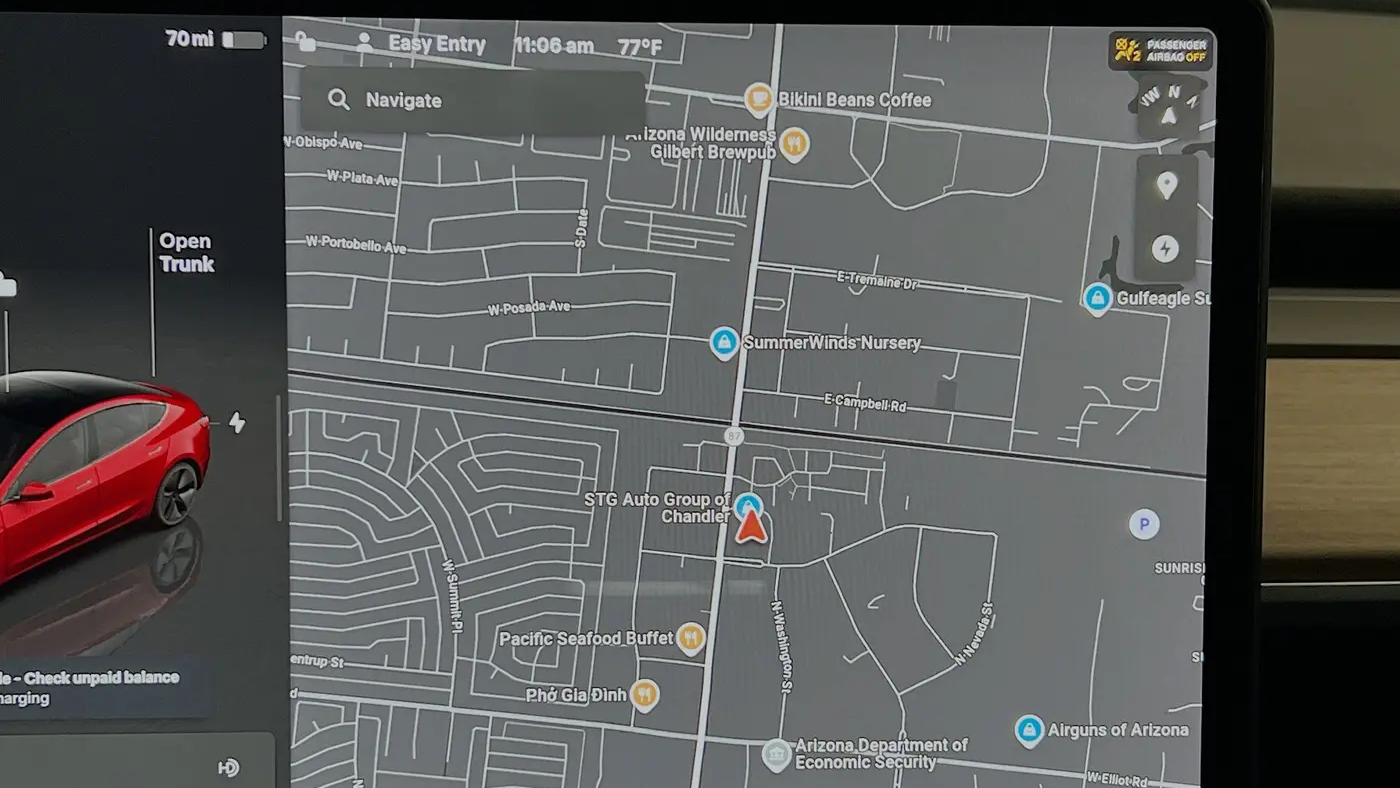Open the Easy Entry driver profile
Image resolution: width=1400 pixels, height=788 pixels.
[x=420, y=44]
